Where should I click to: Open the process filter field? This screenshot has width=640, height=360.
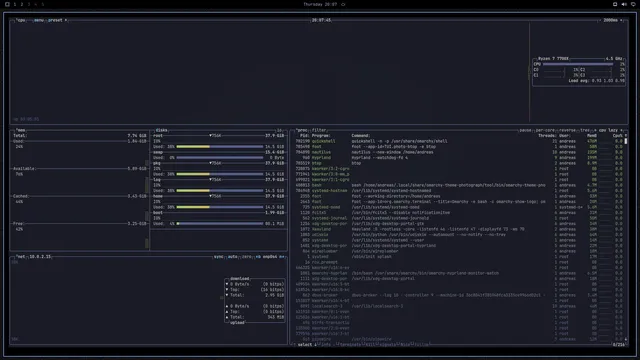pyautogui.click(x=319, y=130)
